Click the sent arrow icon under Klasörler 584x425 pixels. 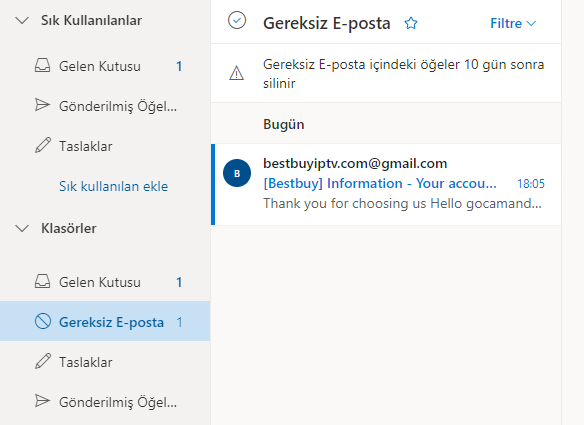pos(42,401)
